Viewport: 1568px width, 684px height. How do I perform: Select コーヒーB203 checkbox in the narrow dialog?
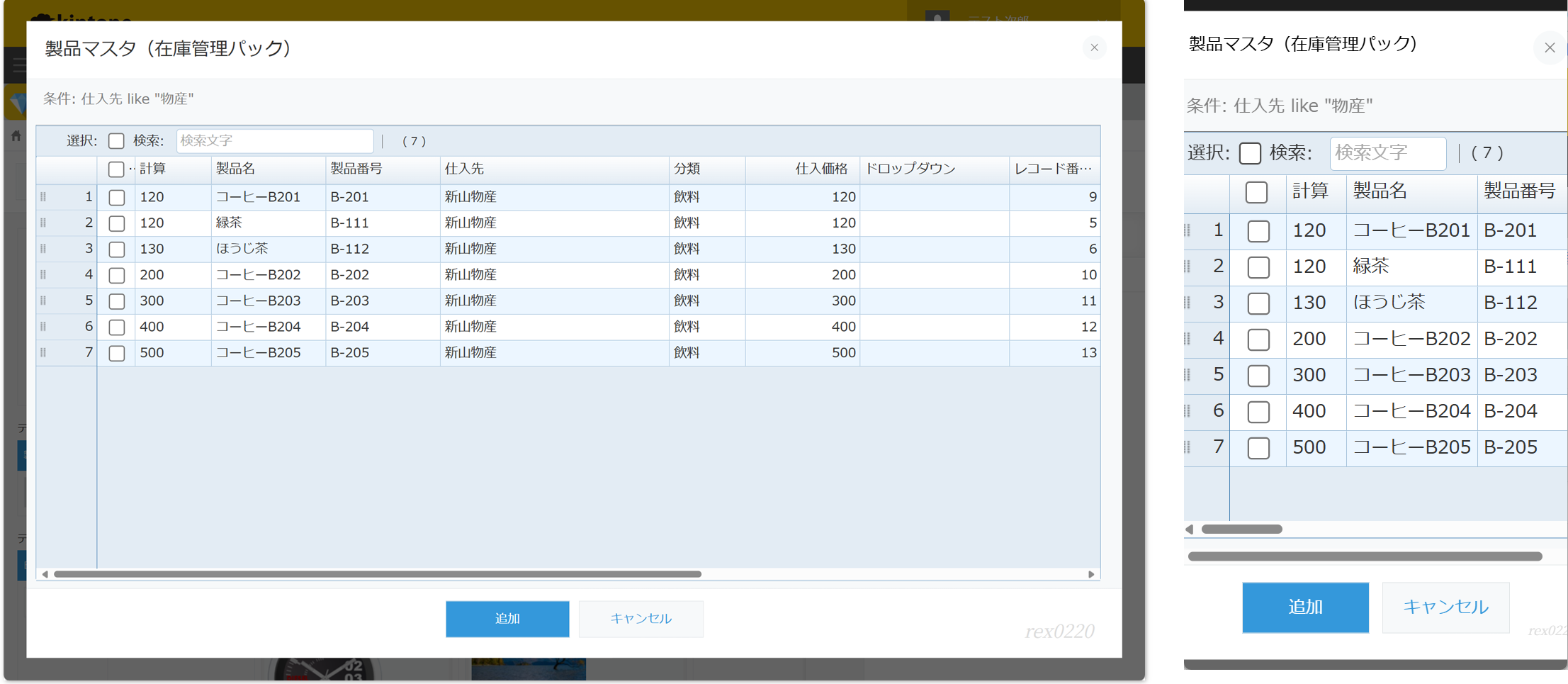[x=1258, y=376]
